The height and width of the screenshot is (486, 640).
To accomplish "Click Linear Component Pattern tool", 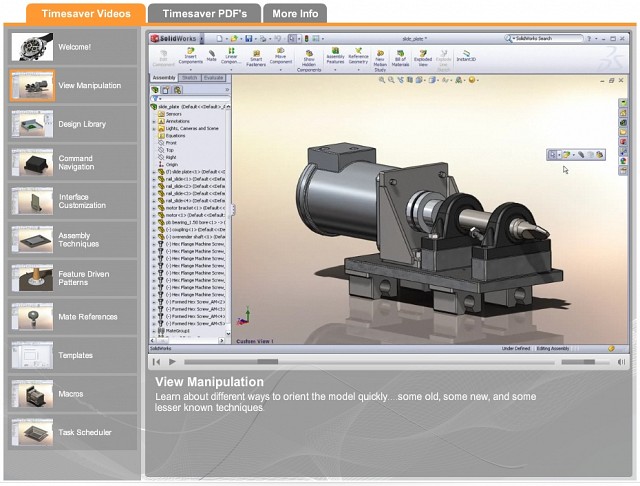I will click(x=231, y=56).
